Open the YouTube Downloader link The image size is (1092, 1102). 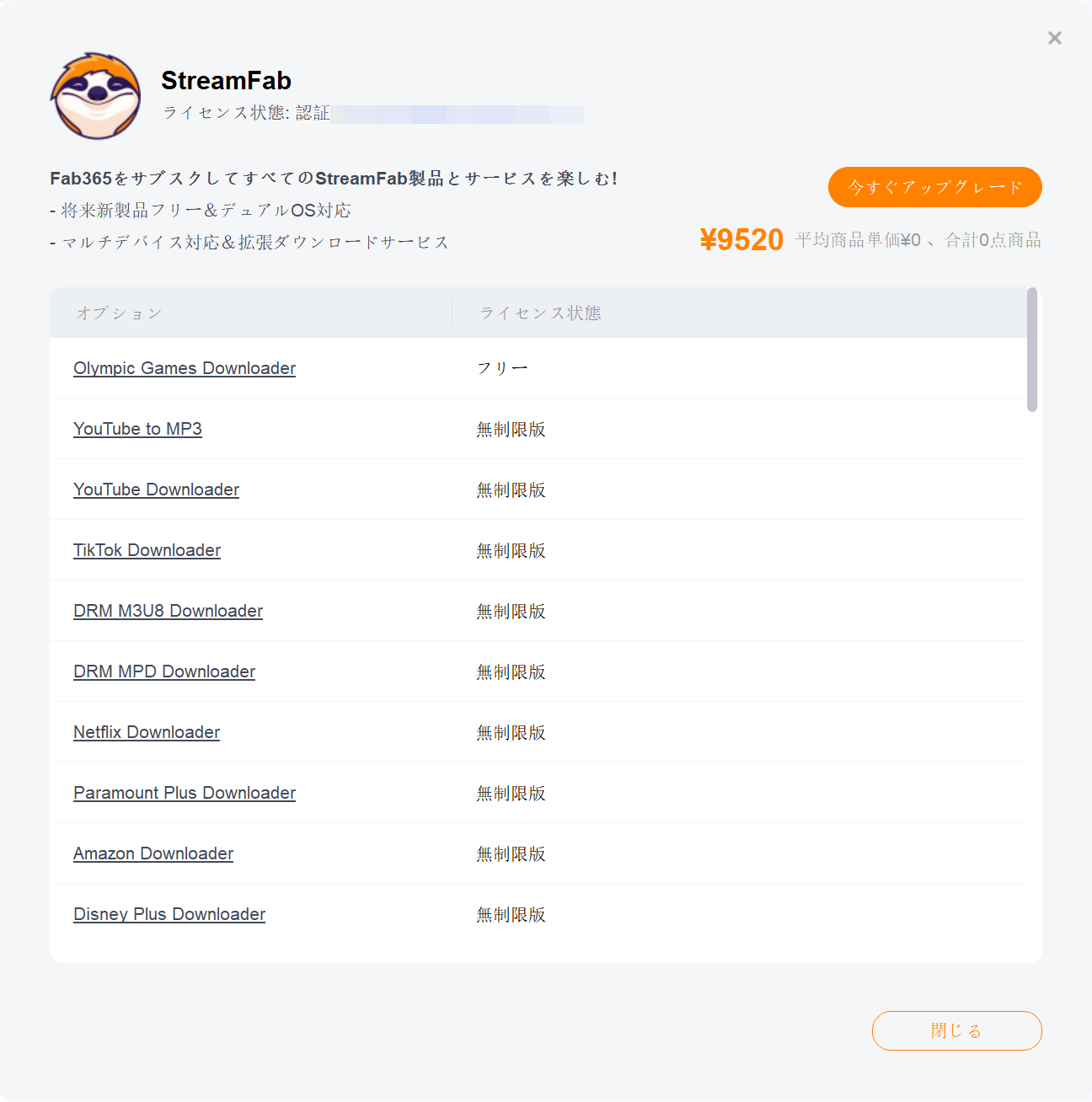coord(156,489)
